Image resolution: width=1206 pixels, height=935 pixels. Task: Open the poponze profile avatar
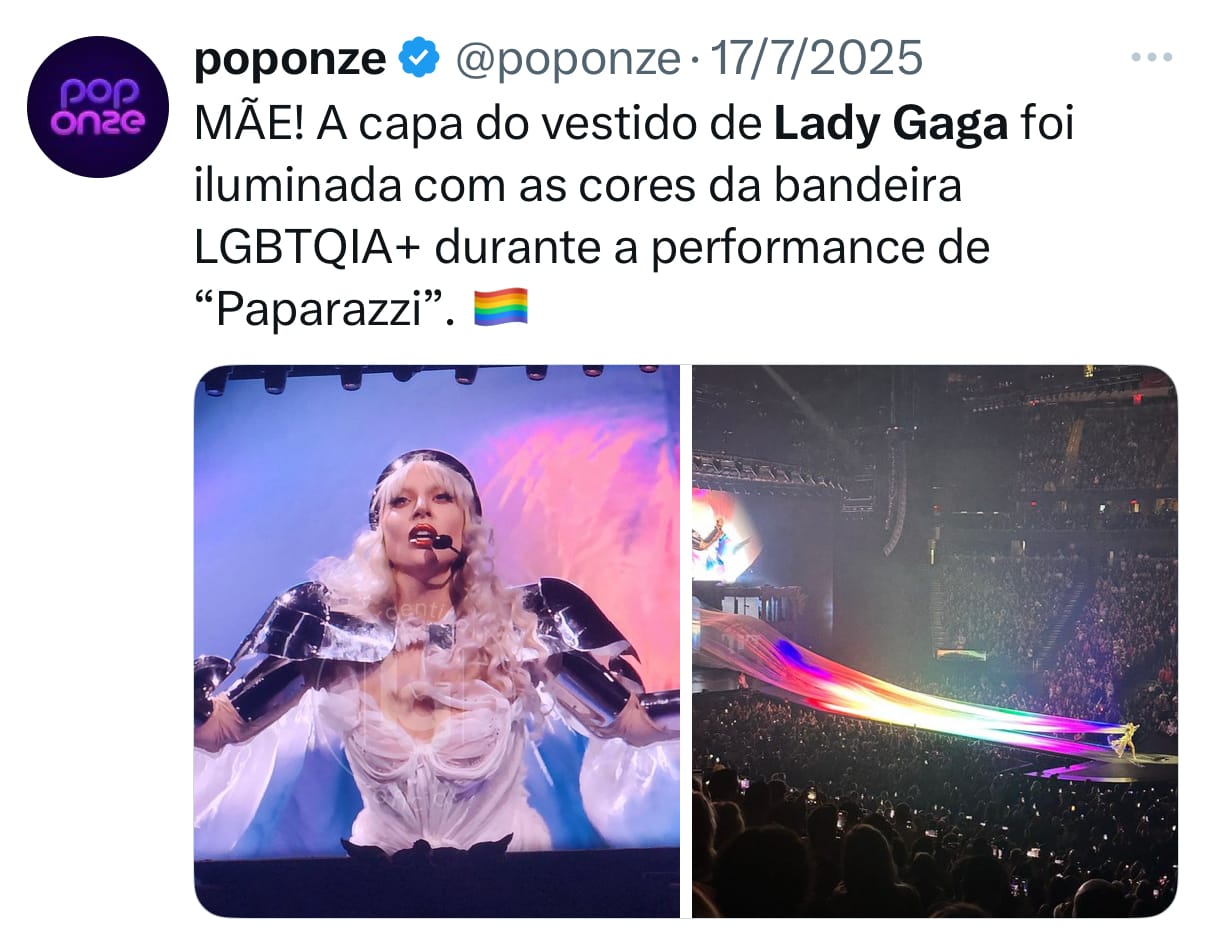pyautogui.click(x=98, y=107)
